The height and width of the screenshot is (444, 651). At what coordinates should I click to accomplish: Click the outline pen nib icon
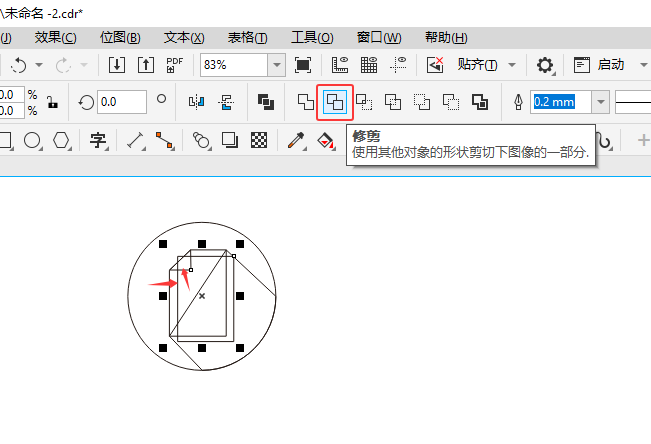coord(518,102)
